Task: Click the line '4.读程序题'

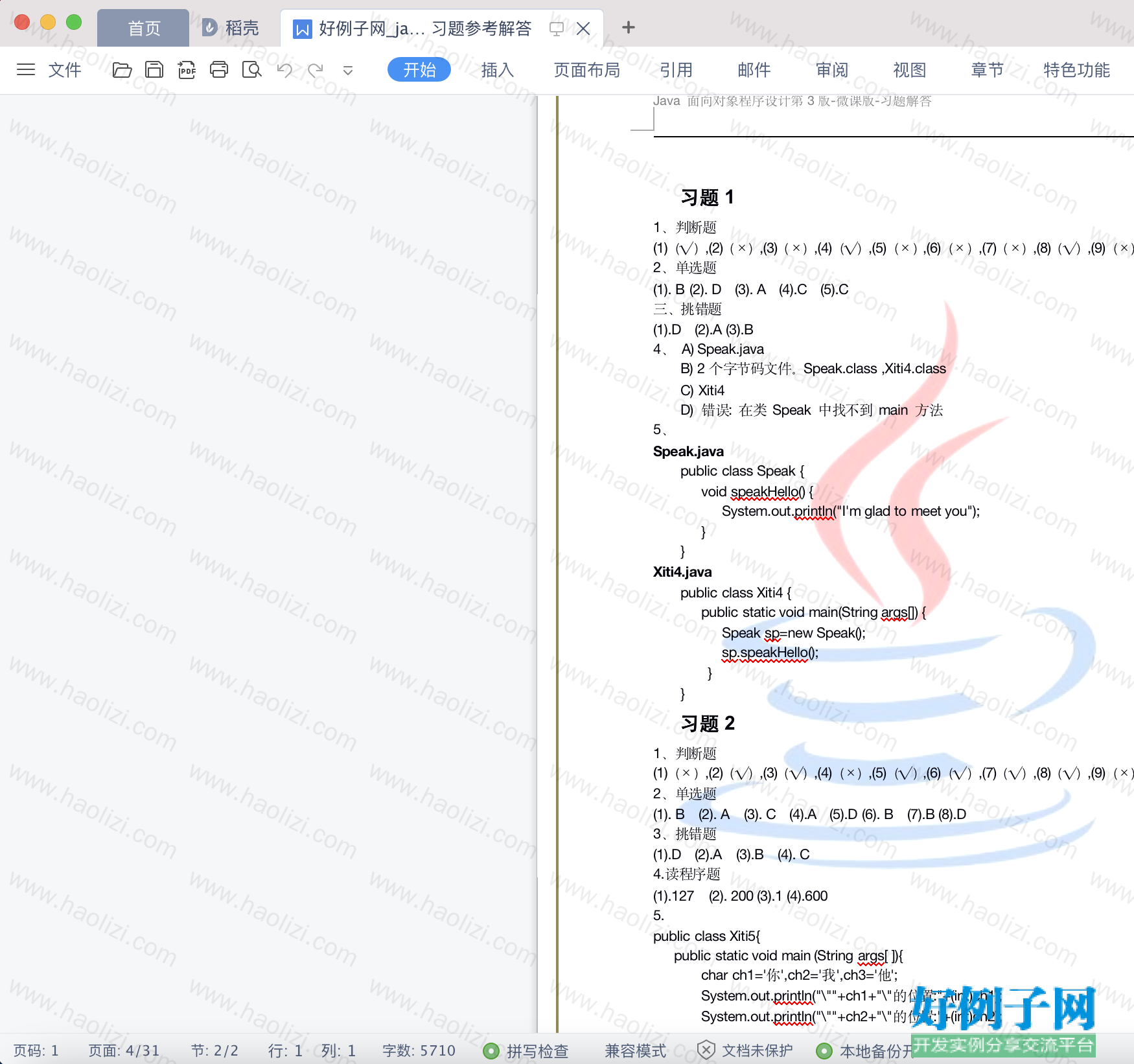Action: point(687,874)
